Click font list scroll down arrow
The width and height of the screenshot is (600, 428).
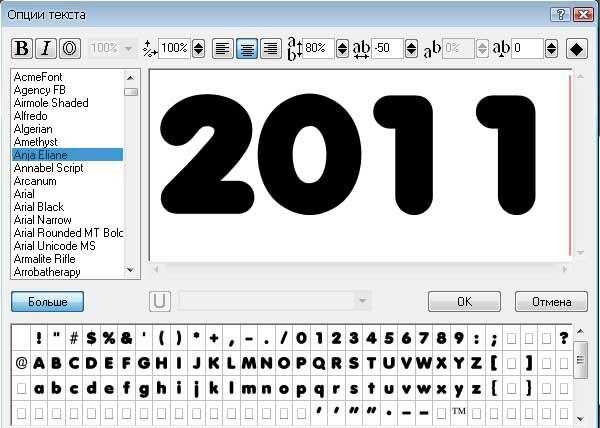coord(130,270)
